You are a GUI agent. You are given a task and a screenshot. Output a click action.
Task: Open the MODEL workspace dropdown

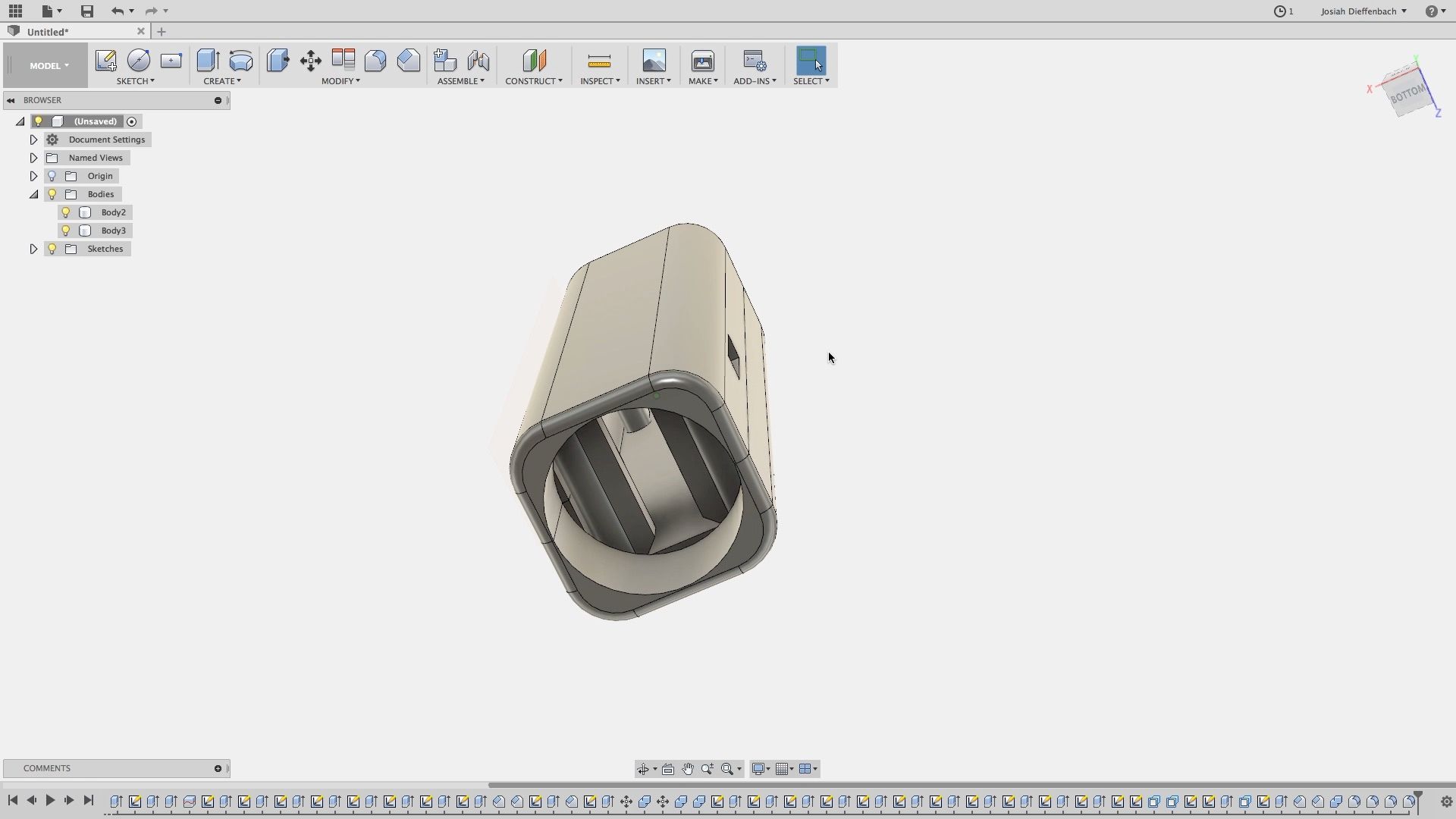[49, 66]
